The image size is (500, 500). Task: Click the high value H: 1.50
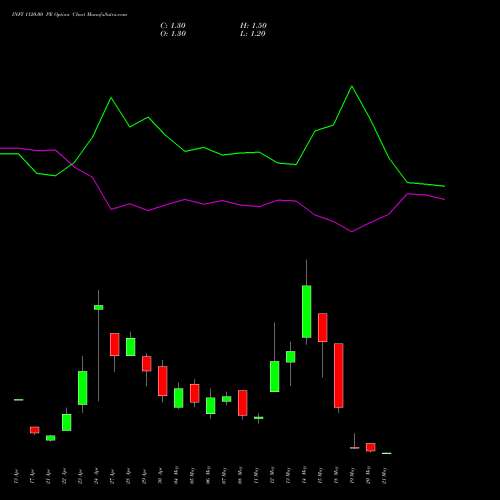tap(253, 26)
